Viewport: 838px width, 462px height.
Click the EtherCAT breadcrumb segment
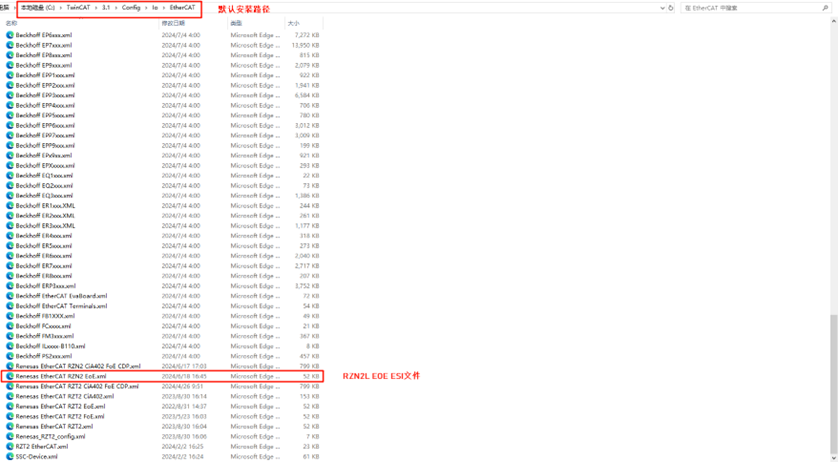[x=182, y=8]
